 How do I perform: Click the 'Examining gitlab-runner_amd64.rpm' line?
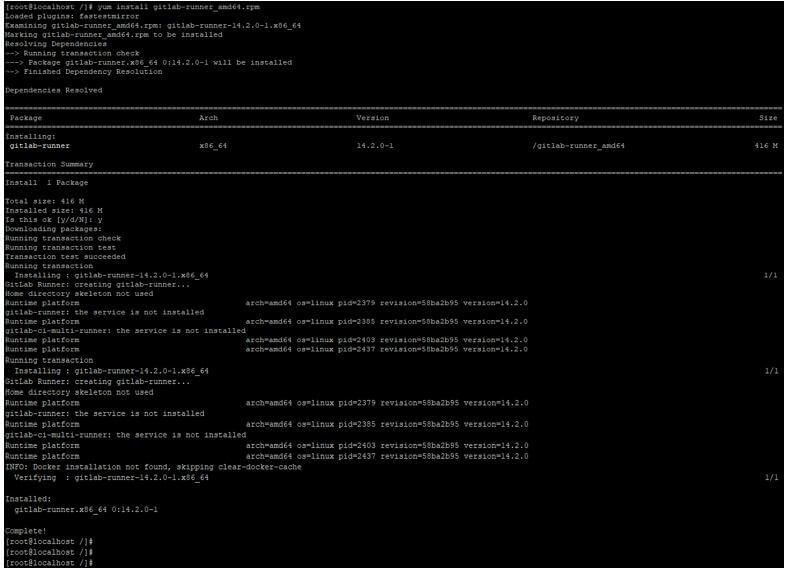pyautogui.click(x=153, y=25)
